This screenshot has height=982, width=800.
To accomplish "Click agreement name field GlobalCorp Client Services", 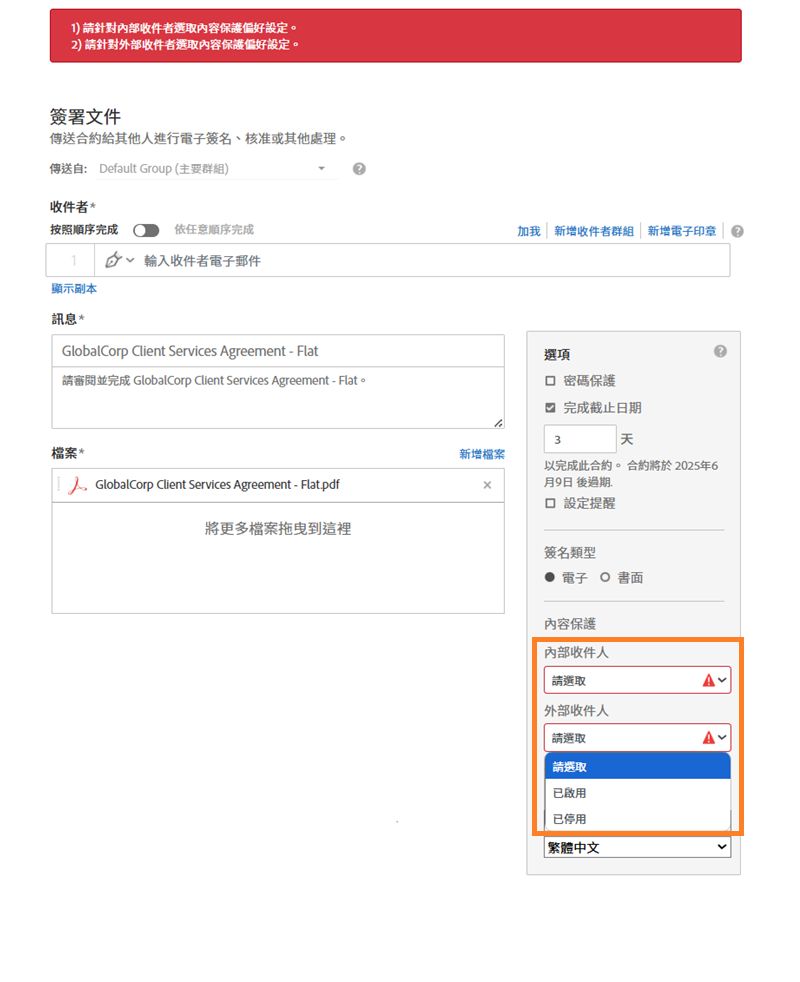I will click(x=278, y=351).
